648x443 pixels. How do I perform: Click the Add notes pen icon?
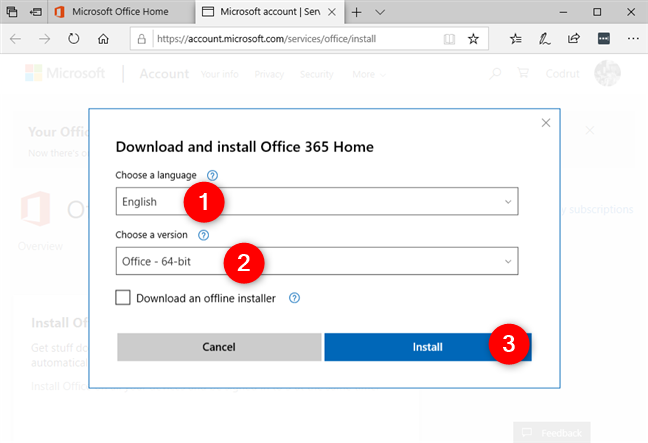click(x=544, y=39)
